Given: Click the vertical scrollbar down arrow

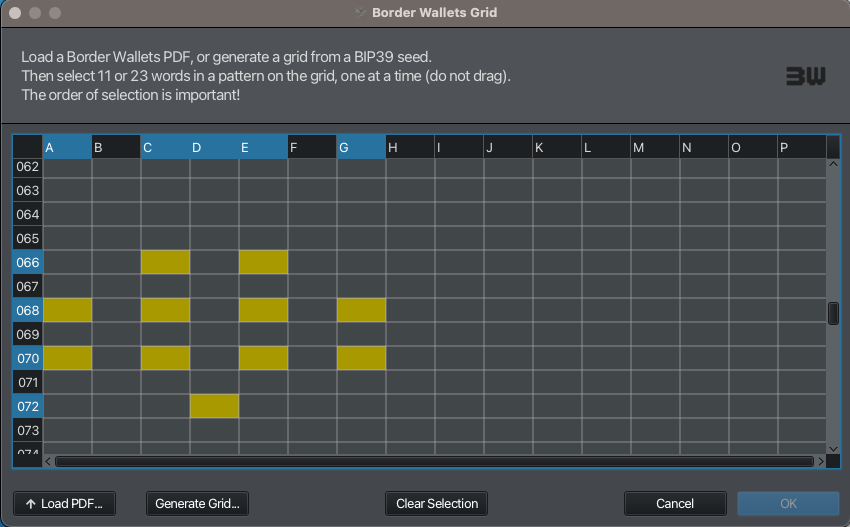Looking at the screenshot, I should (833, 449).
